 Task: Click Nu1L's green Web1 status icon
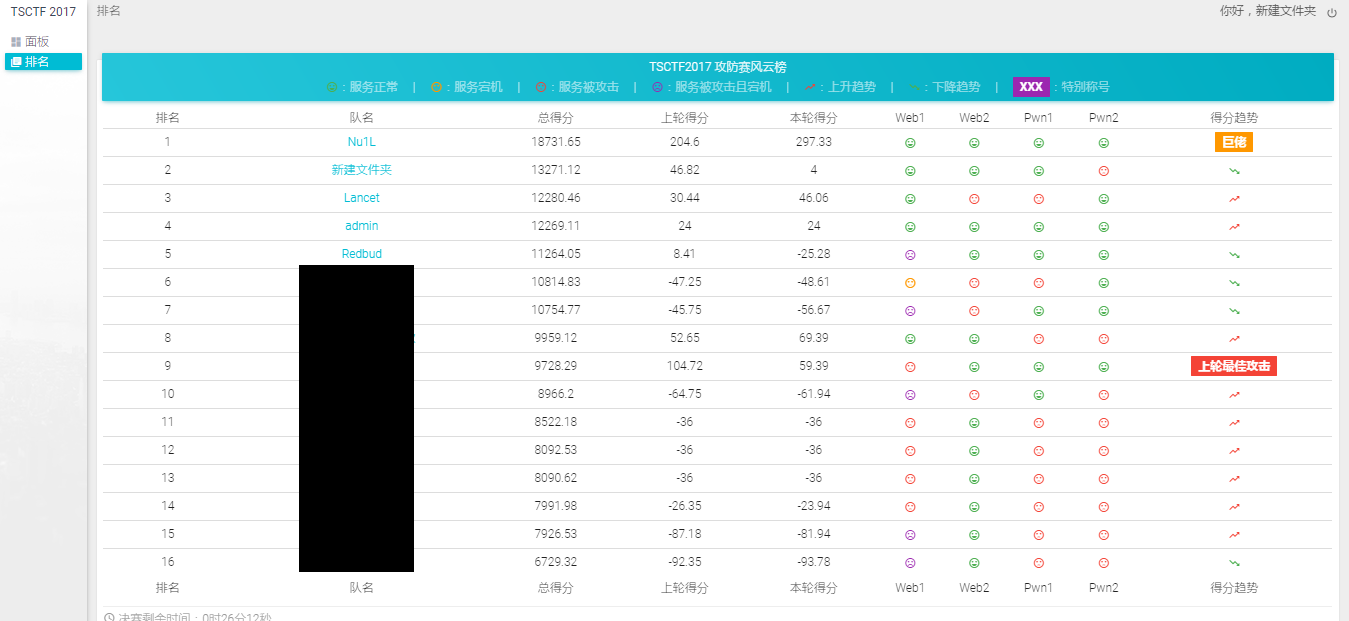(x=910, y=143)
